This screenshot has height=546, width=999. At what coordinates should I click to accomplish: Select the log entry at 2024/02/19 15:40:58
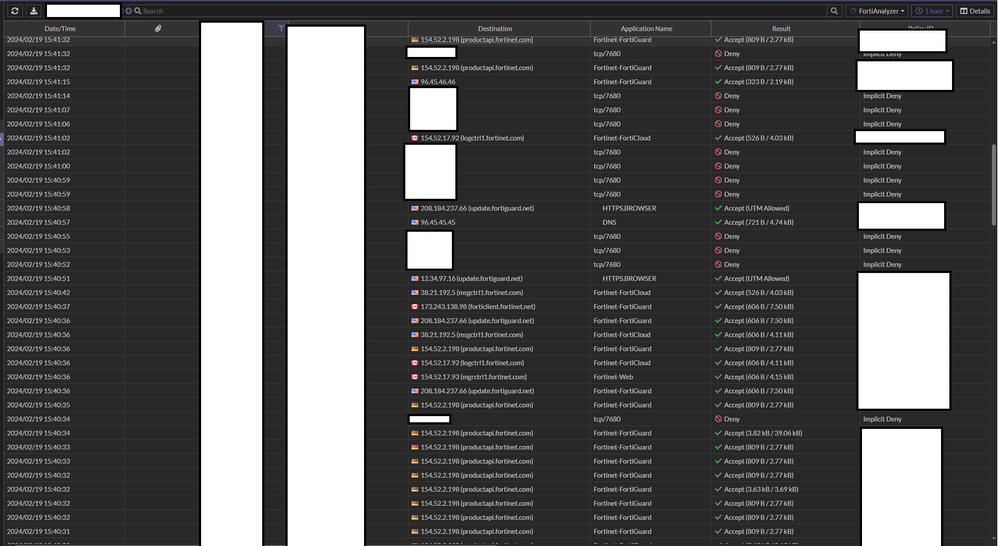pos(497,208)
